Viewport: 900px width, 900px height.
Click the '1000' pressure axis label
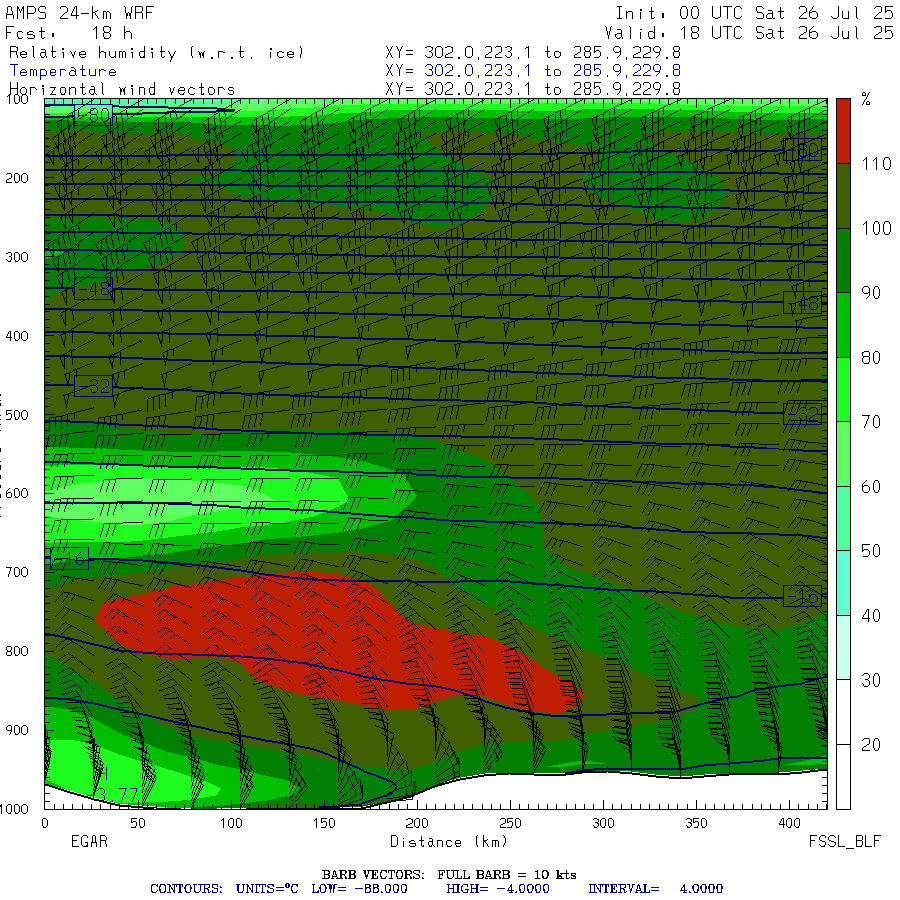click(14, 809)
